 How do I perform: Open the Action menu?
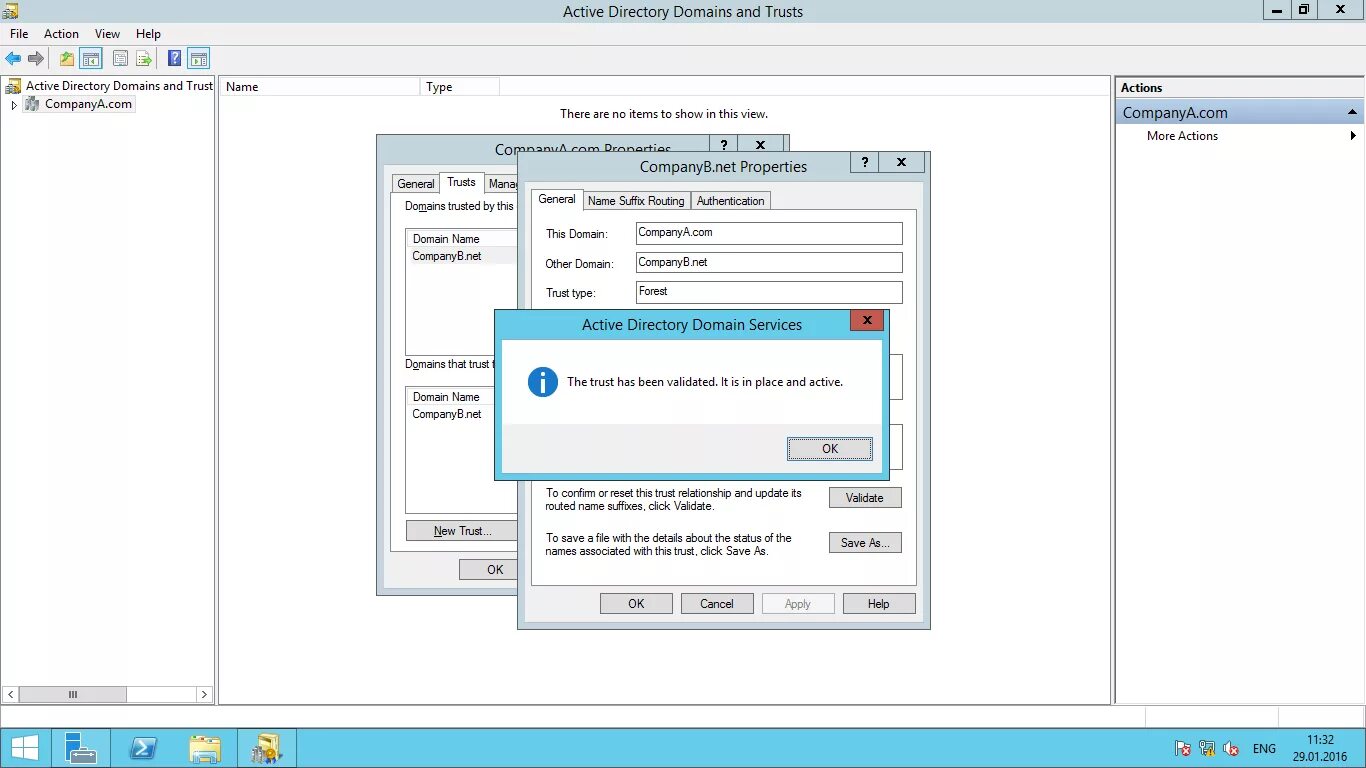click(x=61, y=34)
